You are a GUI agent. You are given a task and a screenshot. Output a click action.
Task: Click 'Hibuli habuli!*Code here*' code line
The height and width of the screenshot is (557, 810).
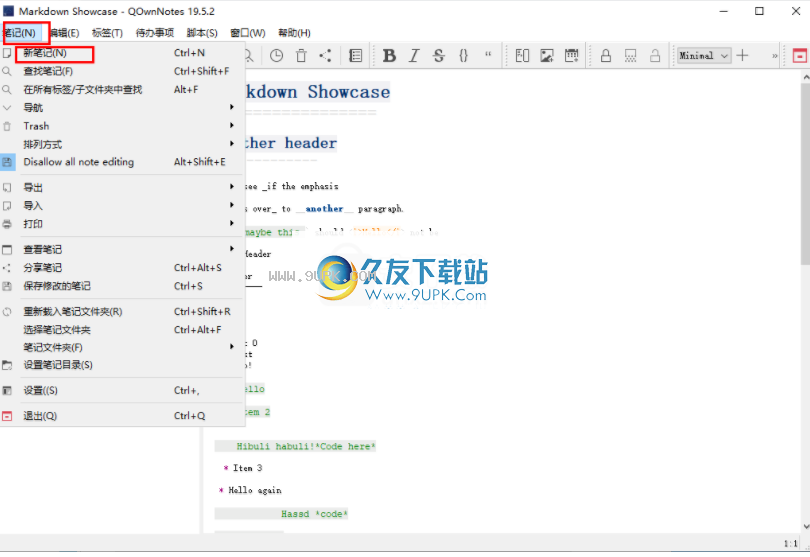pyautogui.click(x=306, y=446)
